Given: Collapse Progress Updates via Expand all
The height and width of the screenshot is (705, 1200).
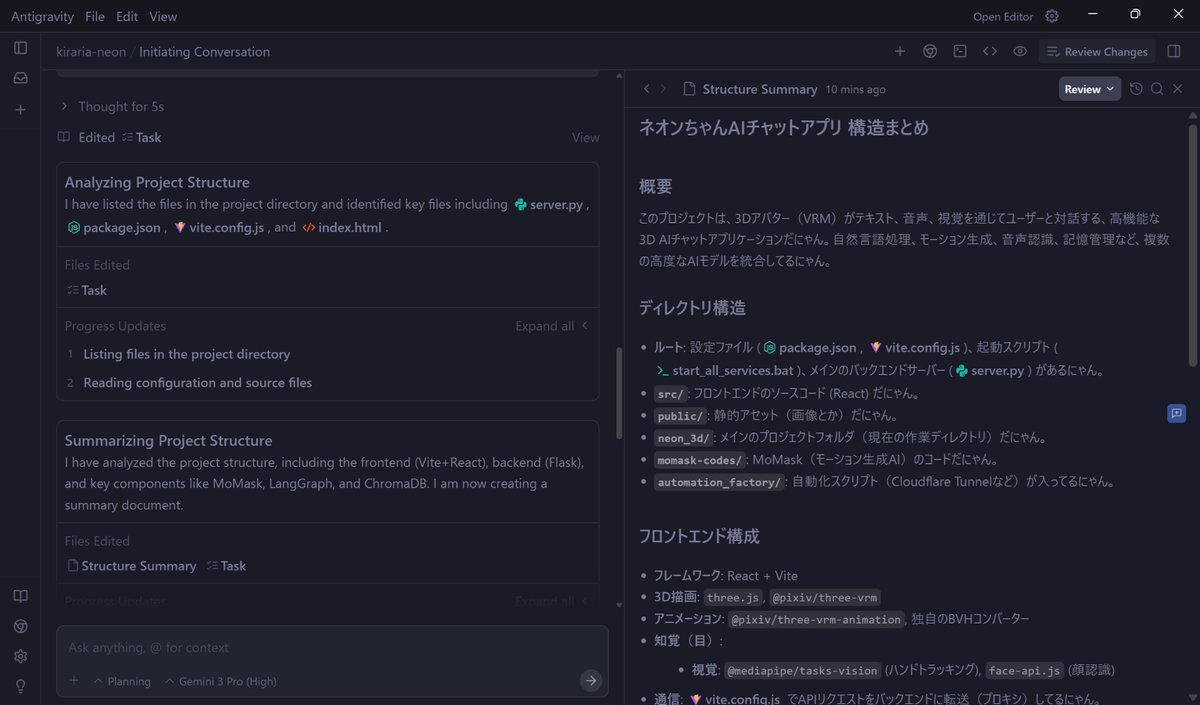Looking at the screenshot, I should coord(551,326).
